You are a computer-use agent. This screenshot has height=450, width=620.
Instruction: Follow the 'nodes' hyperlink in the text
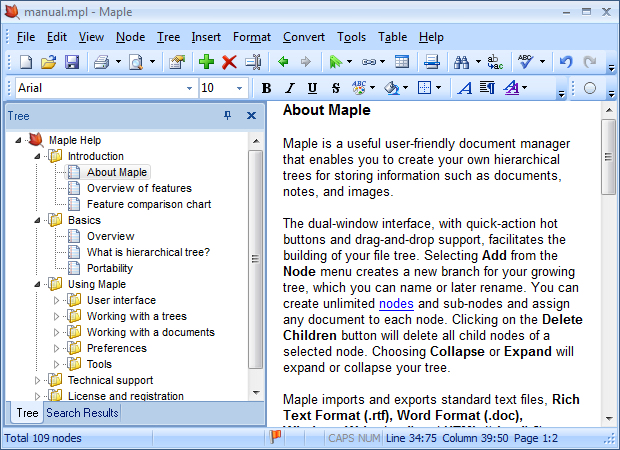(x=397, y=303)
